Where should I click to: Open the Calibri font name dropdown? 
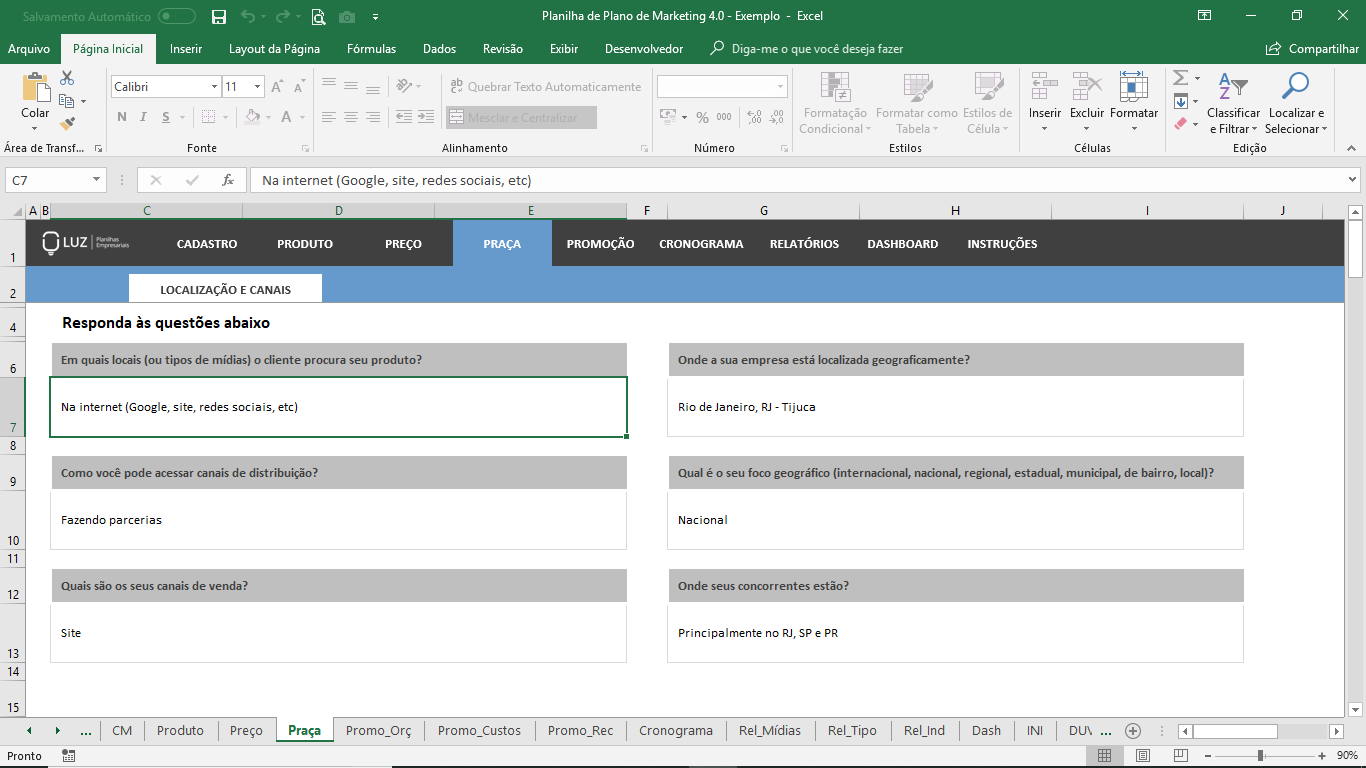[214, 87]
